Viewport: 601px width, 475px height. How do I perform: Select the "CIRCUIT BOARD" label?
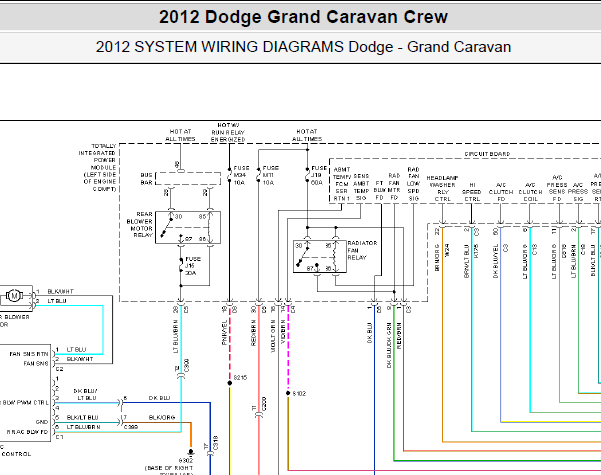[487, 154]
